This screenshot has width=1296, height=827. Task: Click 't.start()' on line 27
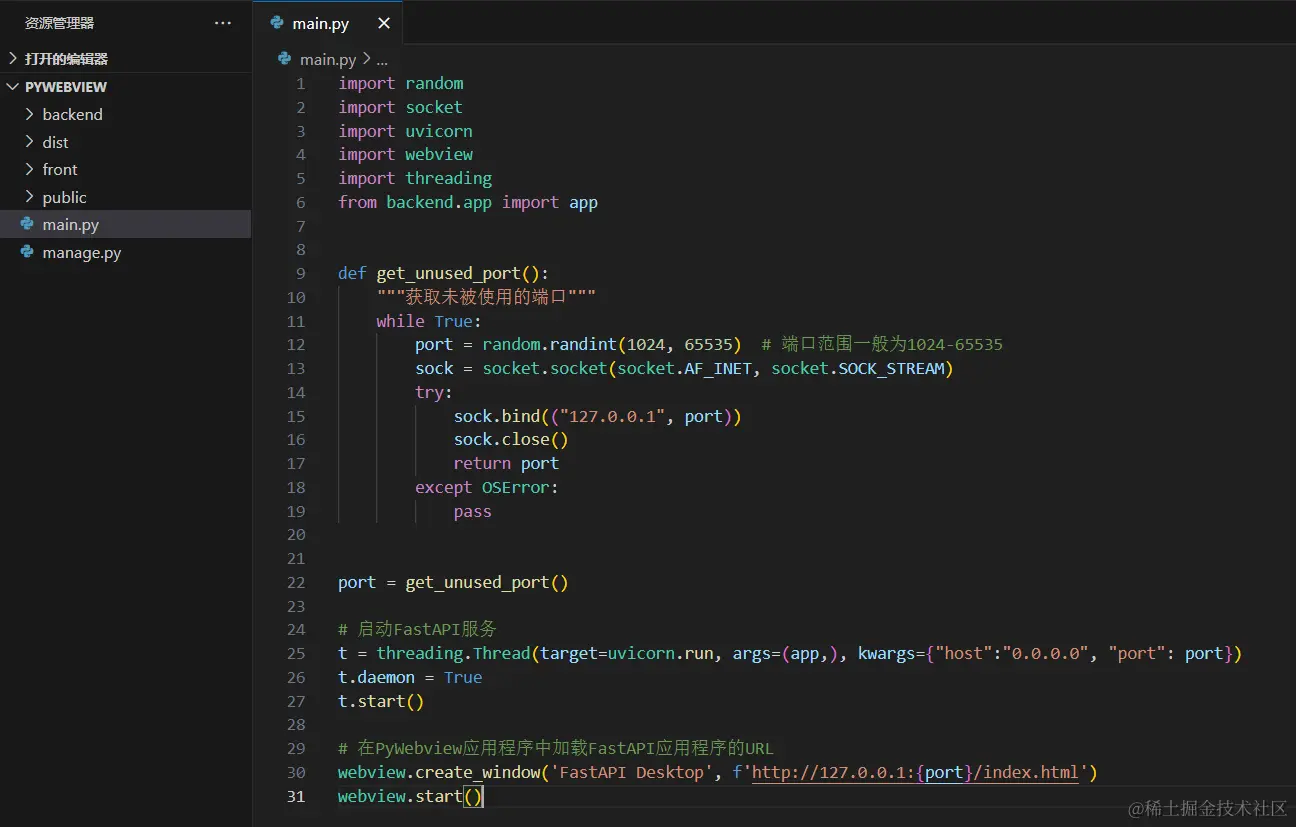point(381,702)
